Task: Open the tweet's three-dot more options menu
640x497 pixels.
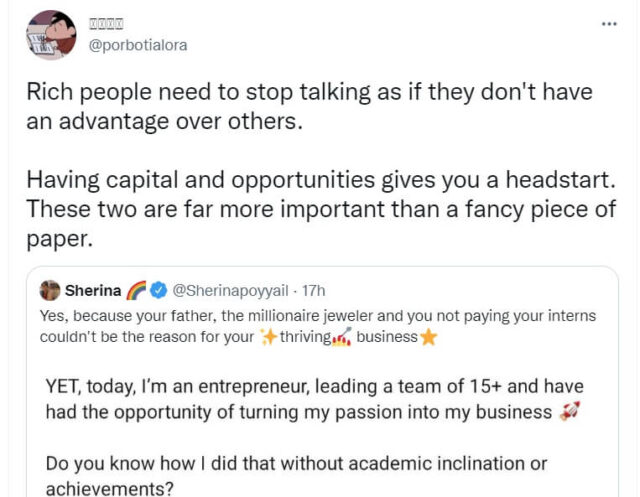Action: click(608, 23)
